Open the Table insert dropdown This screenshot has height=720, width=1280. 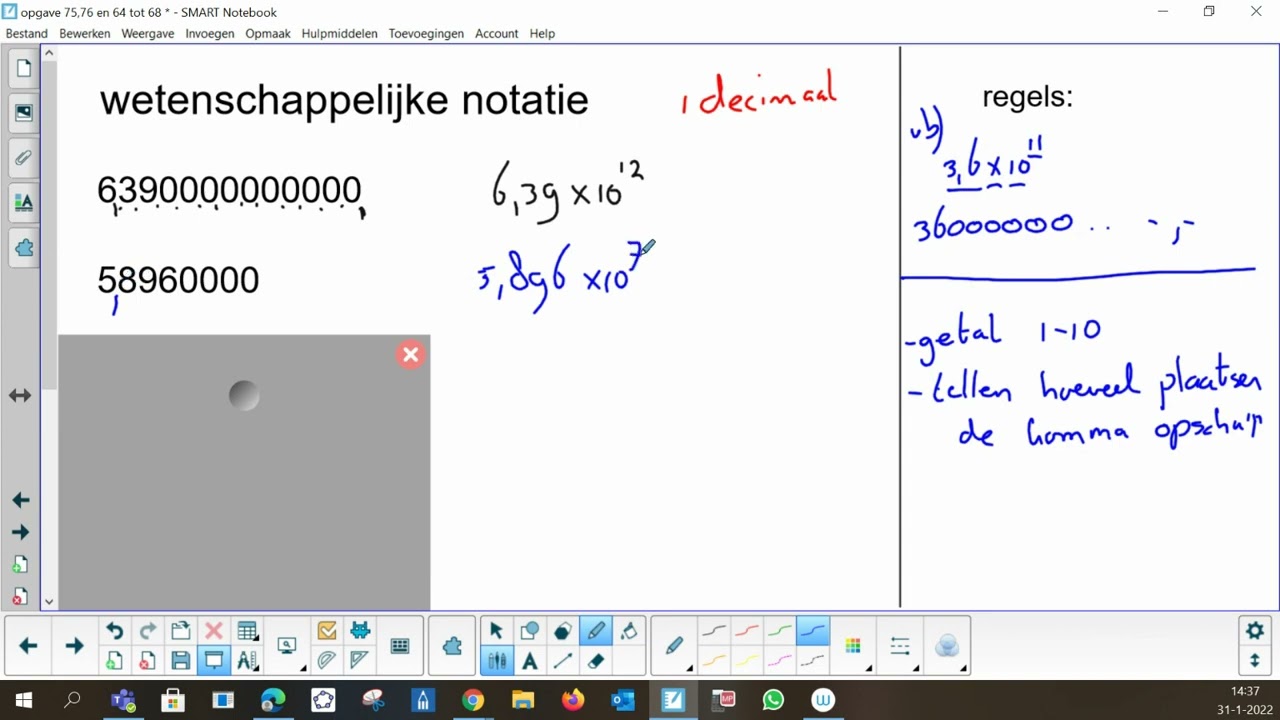248,631
